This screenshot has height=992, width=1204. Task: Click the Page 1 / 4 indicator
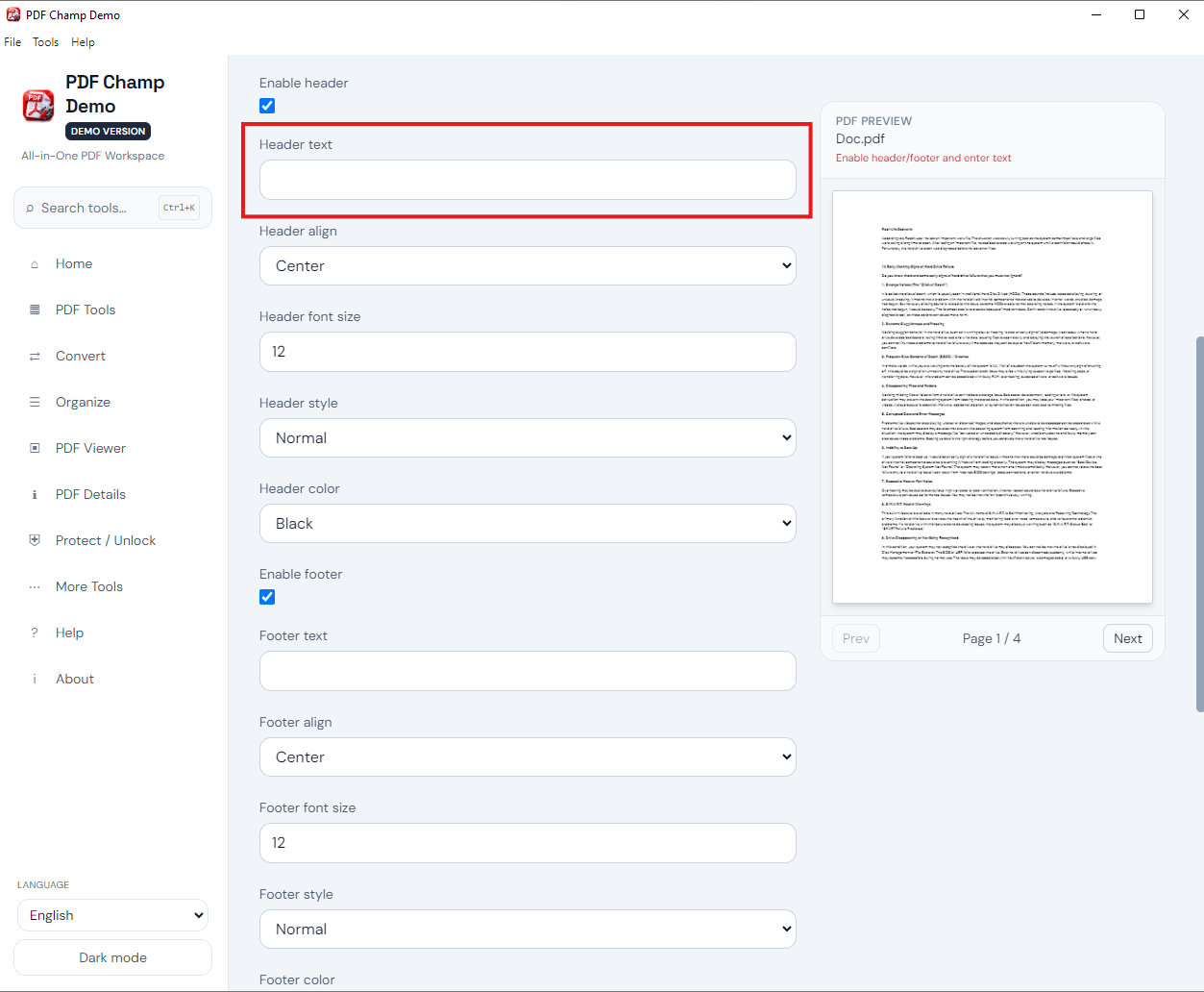[x=992, y=638]
